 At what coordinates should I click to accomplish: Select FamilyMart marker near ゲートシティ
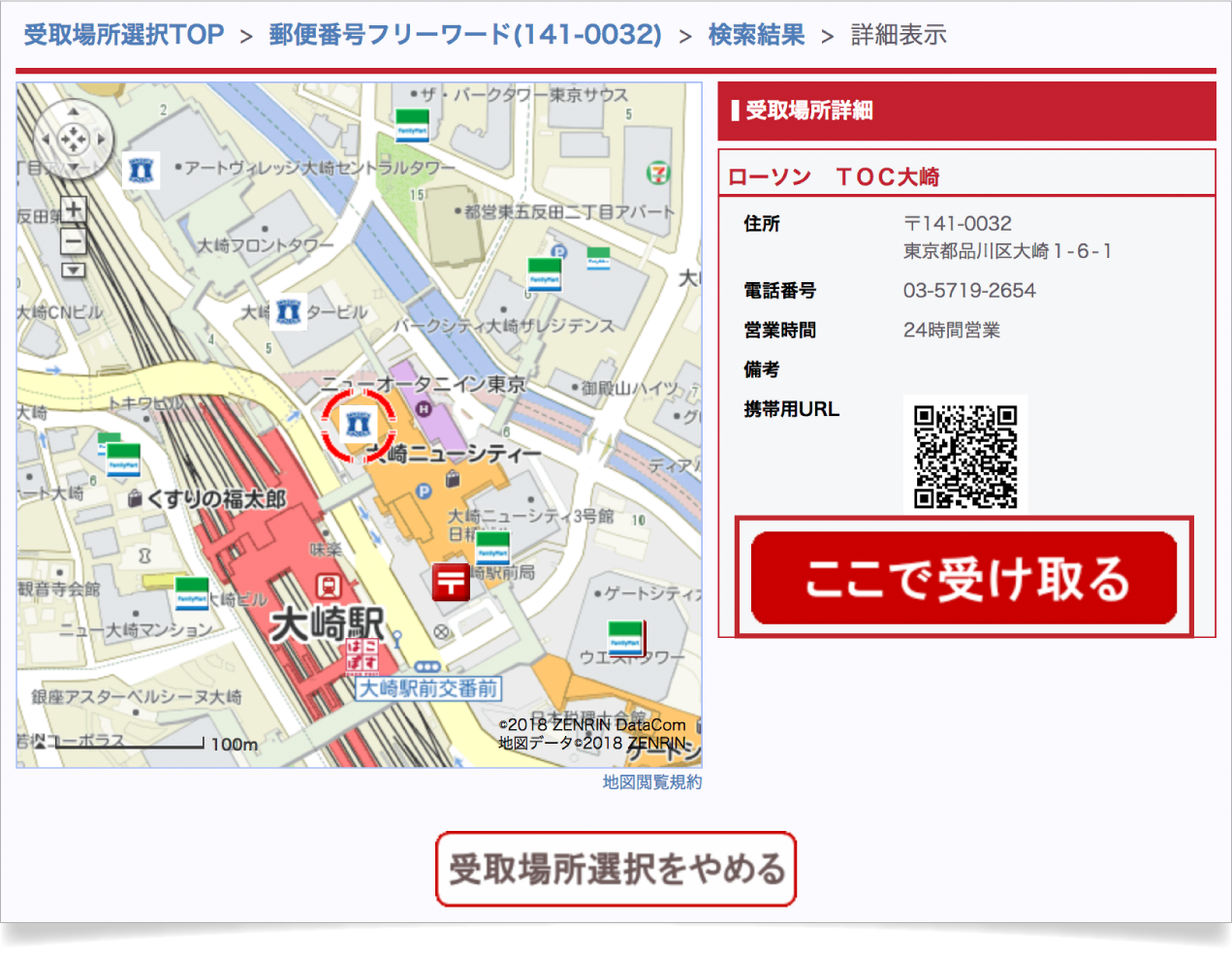625,638
